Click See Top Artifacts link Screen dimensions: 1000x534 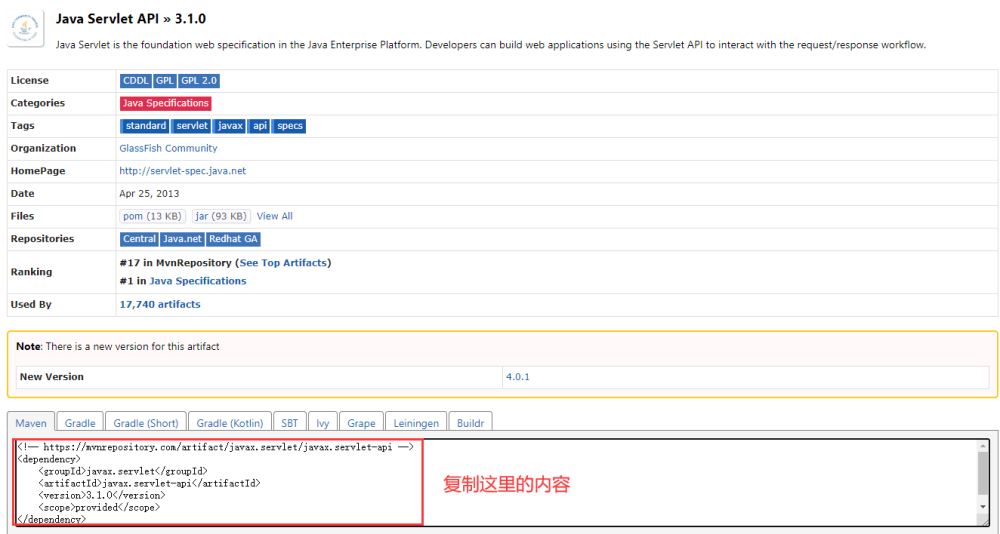(x=283, y=263)
